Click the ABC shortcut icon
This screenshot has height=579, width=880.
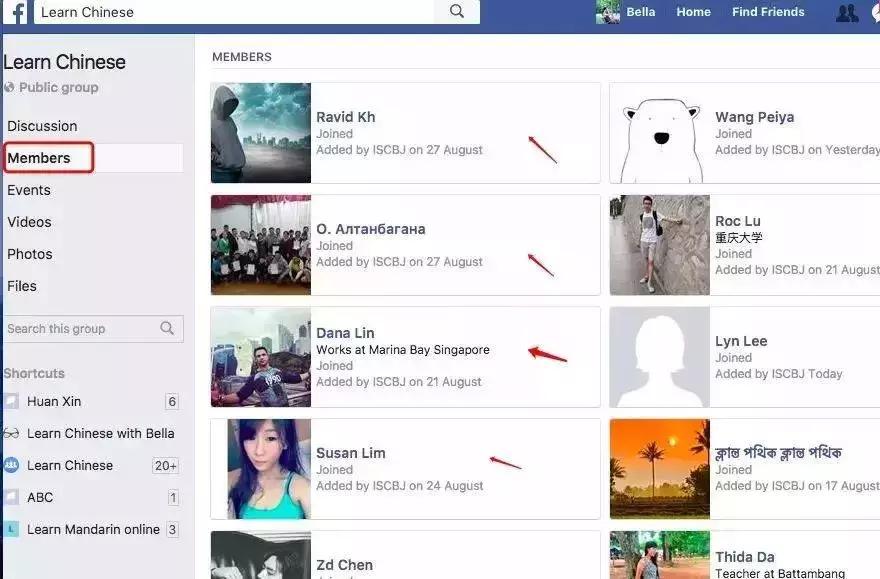click(x=12, y=497)
